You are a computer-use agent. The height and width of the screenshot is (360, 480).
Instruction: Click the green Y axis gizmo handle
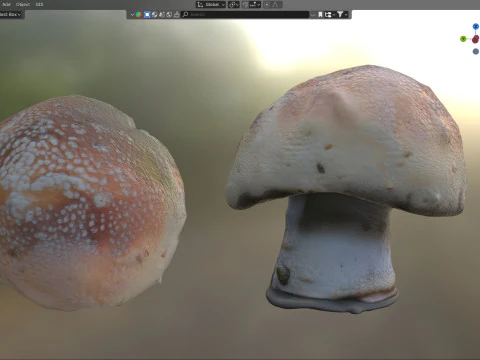pos(463,39)
